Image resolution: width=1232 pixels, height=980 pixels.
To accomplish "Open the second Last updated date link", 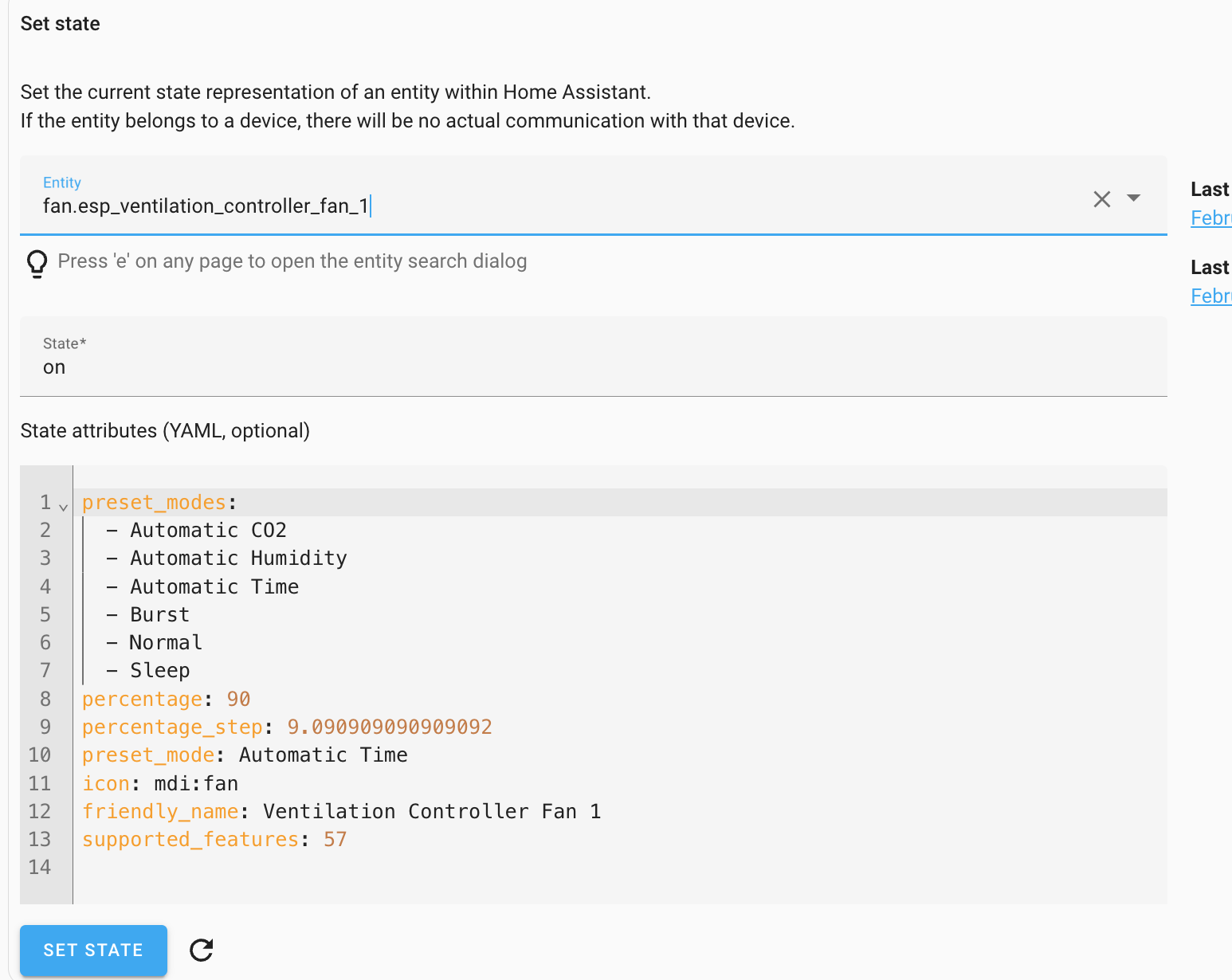I will [x=1210, y=296].
